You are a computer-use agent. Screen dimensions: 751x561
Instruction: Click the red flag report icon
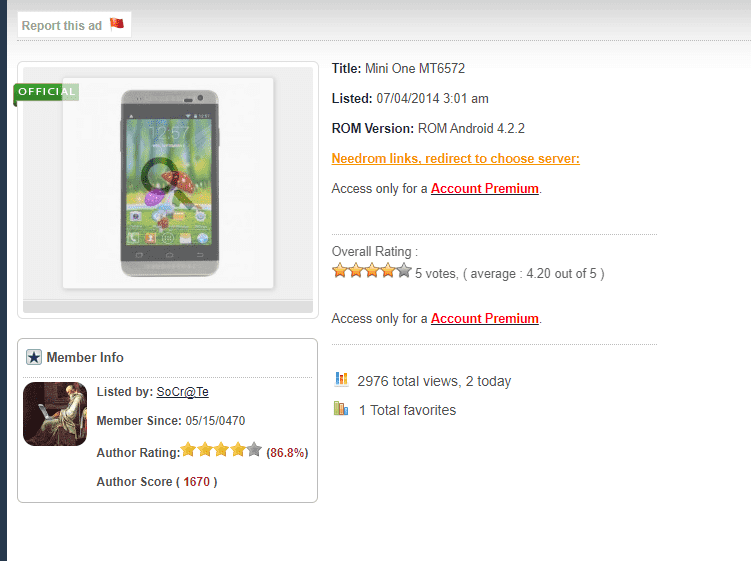point(116,24)
